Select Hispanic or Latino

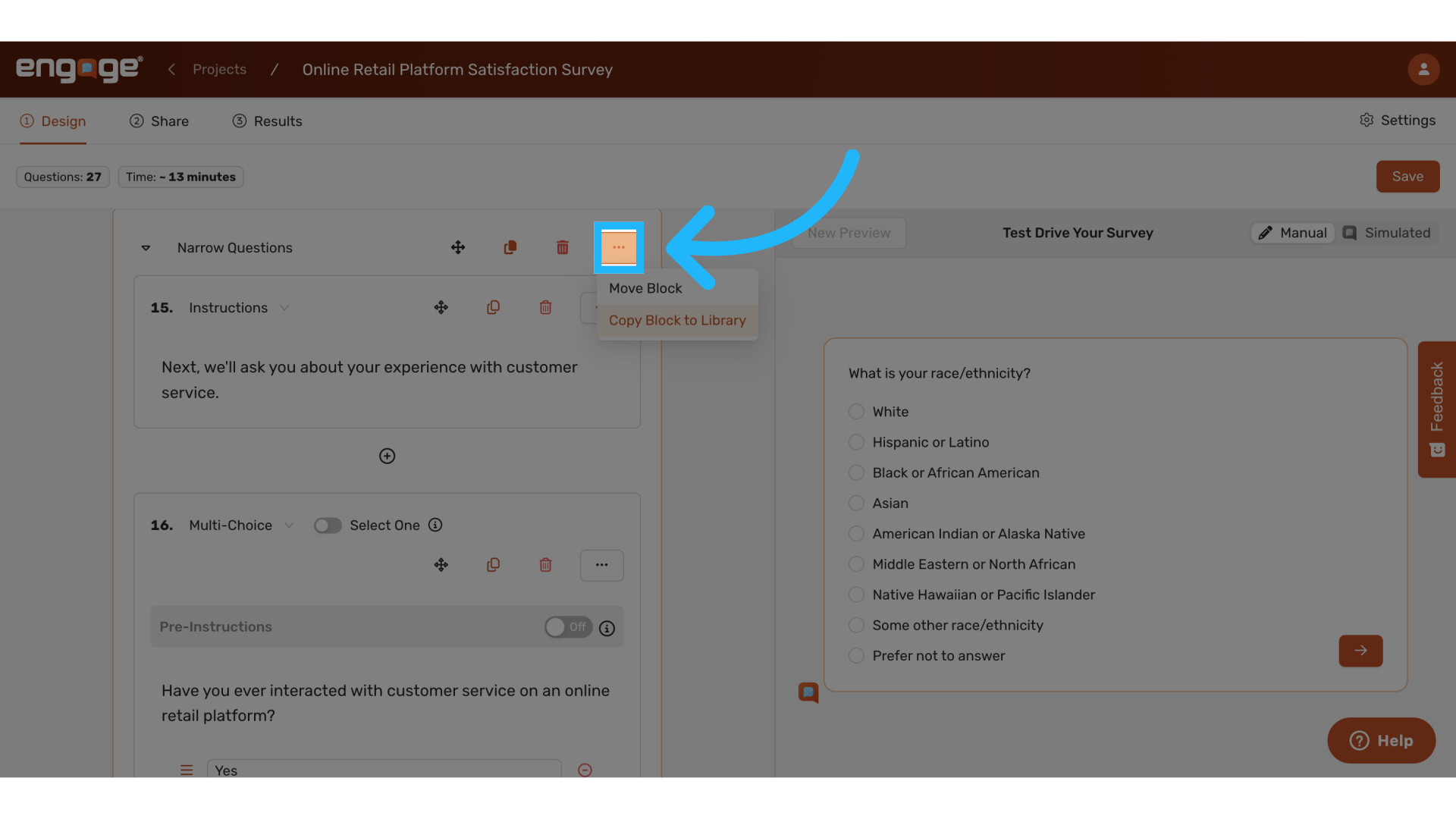(x=856, y=442)
